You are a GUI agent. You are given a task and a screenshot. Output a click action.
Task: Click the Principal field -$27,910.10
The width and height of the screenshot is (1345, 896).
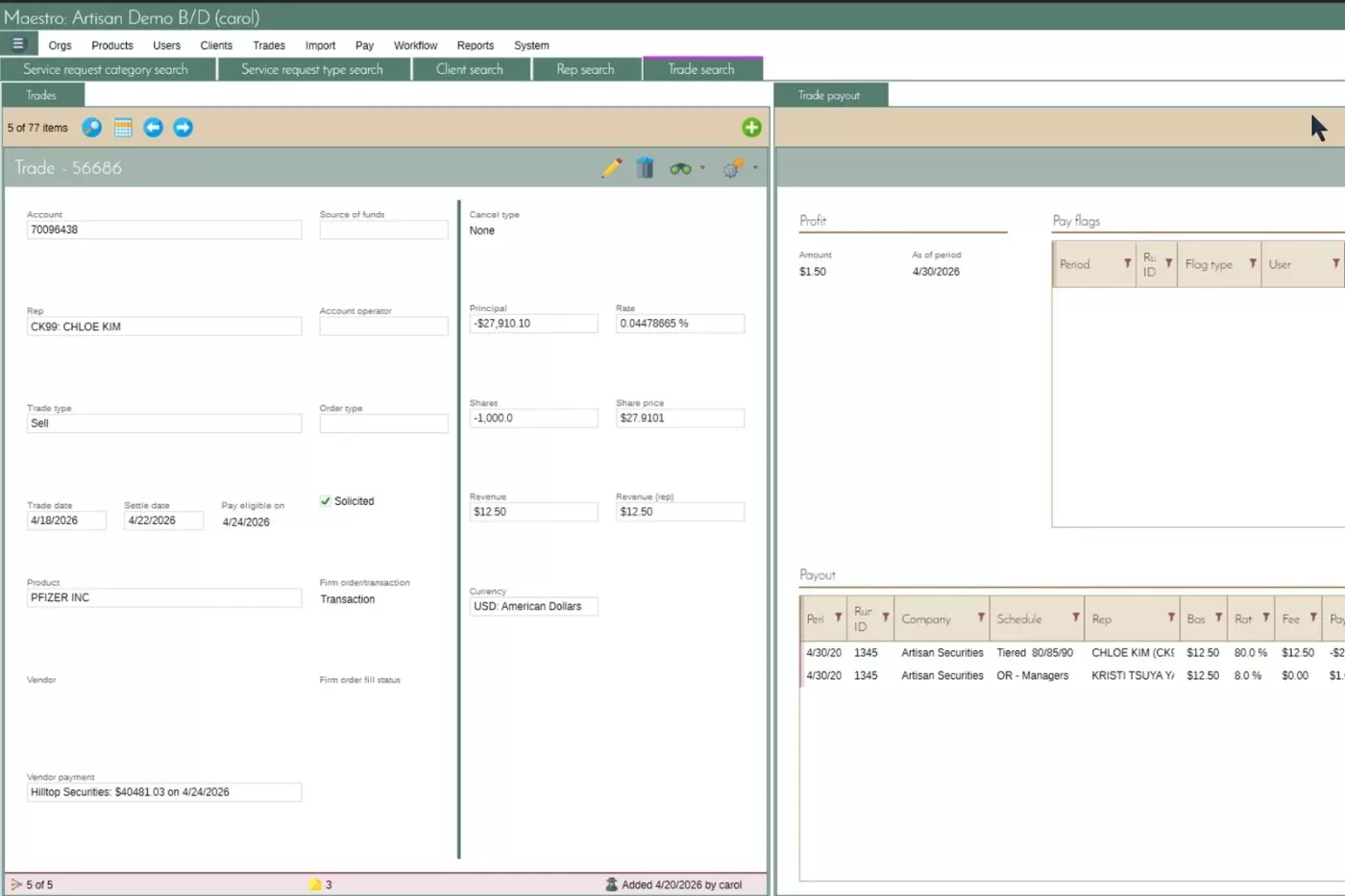pyautogui.click(x=533, y=324)
